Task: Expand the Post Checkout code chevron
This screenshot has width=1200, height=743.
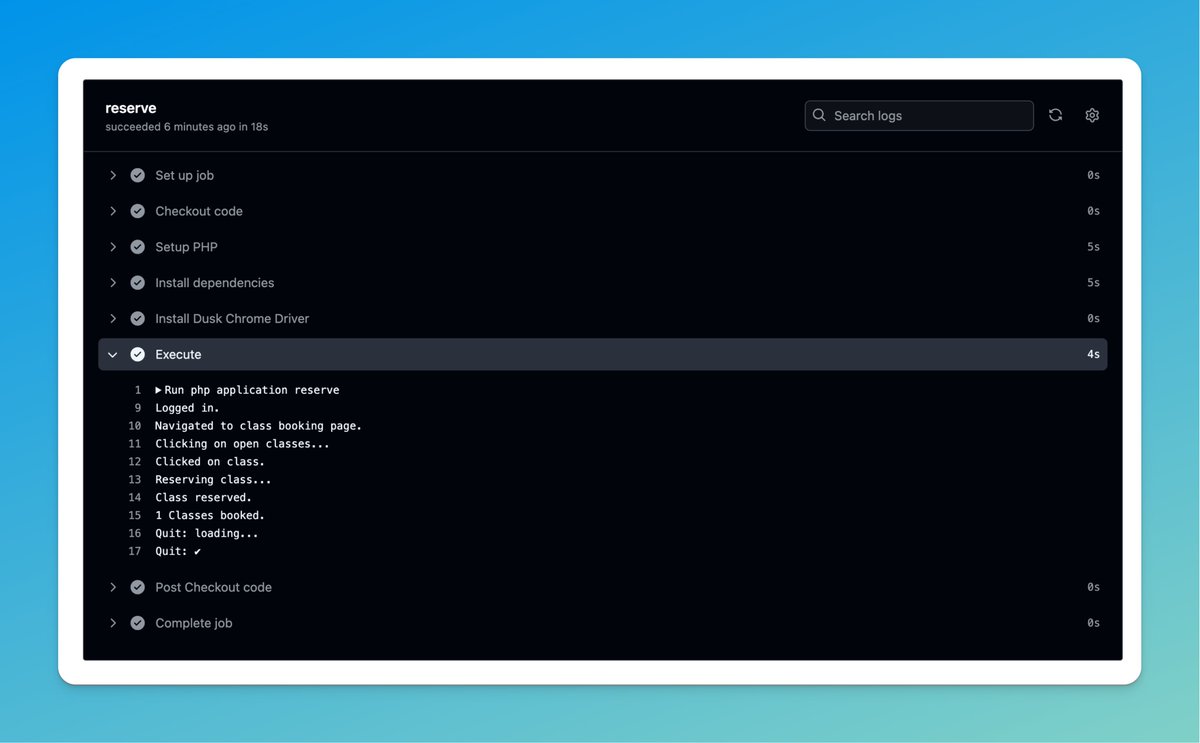Action: (x=113, y=587)
